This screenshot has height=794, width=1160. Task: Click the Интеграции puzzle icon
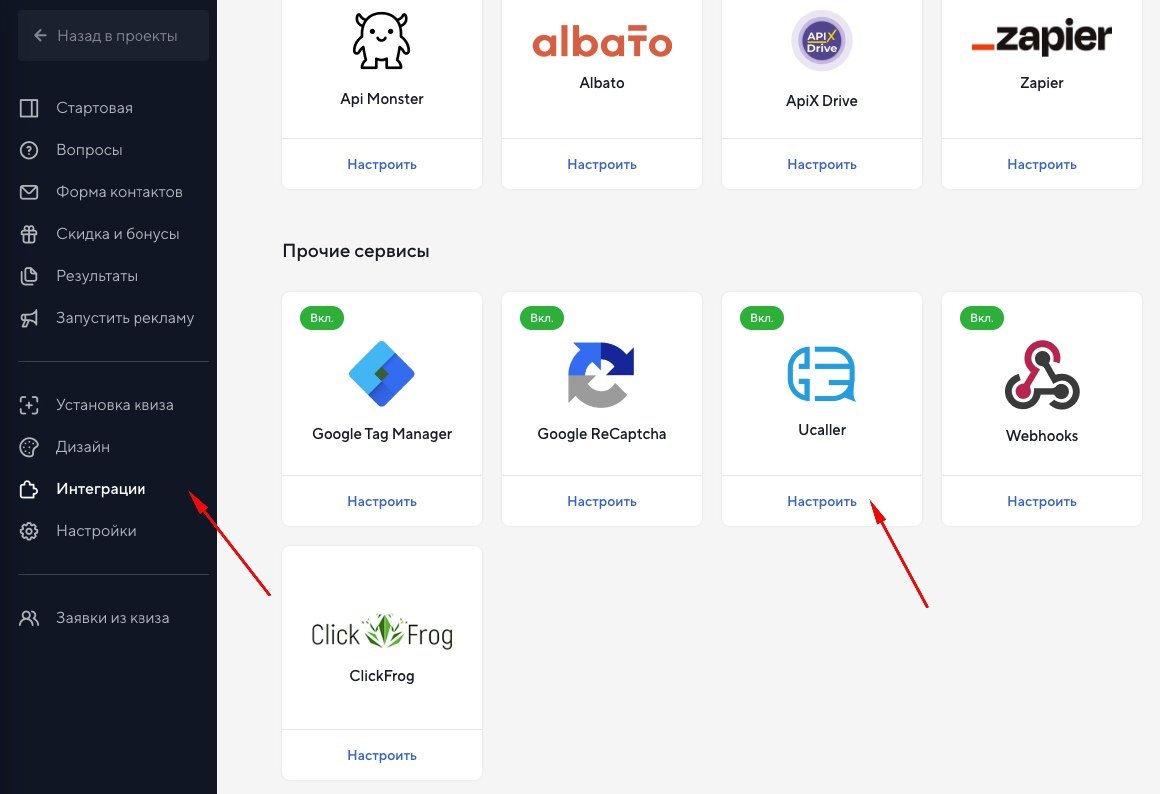click(29, 489)
